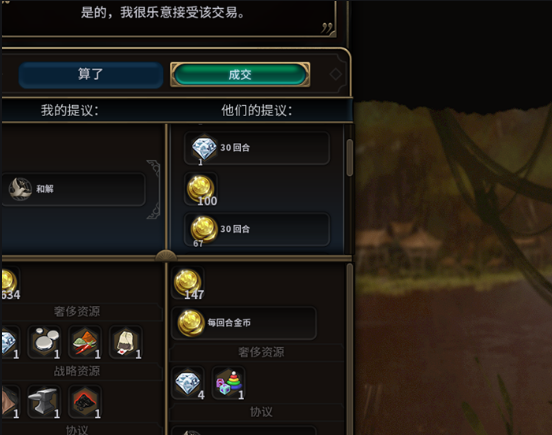Viewport: 552px width, 435px height.
Task: Select their 147 gold coin icon
Action: (188, 283)
